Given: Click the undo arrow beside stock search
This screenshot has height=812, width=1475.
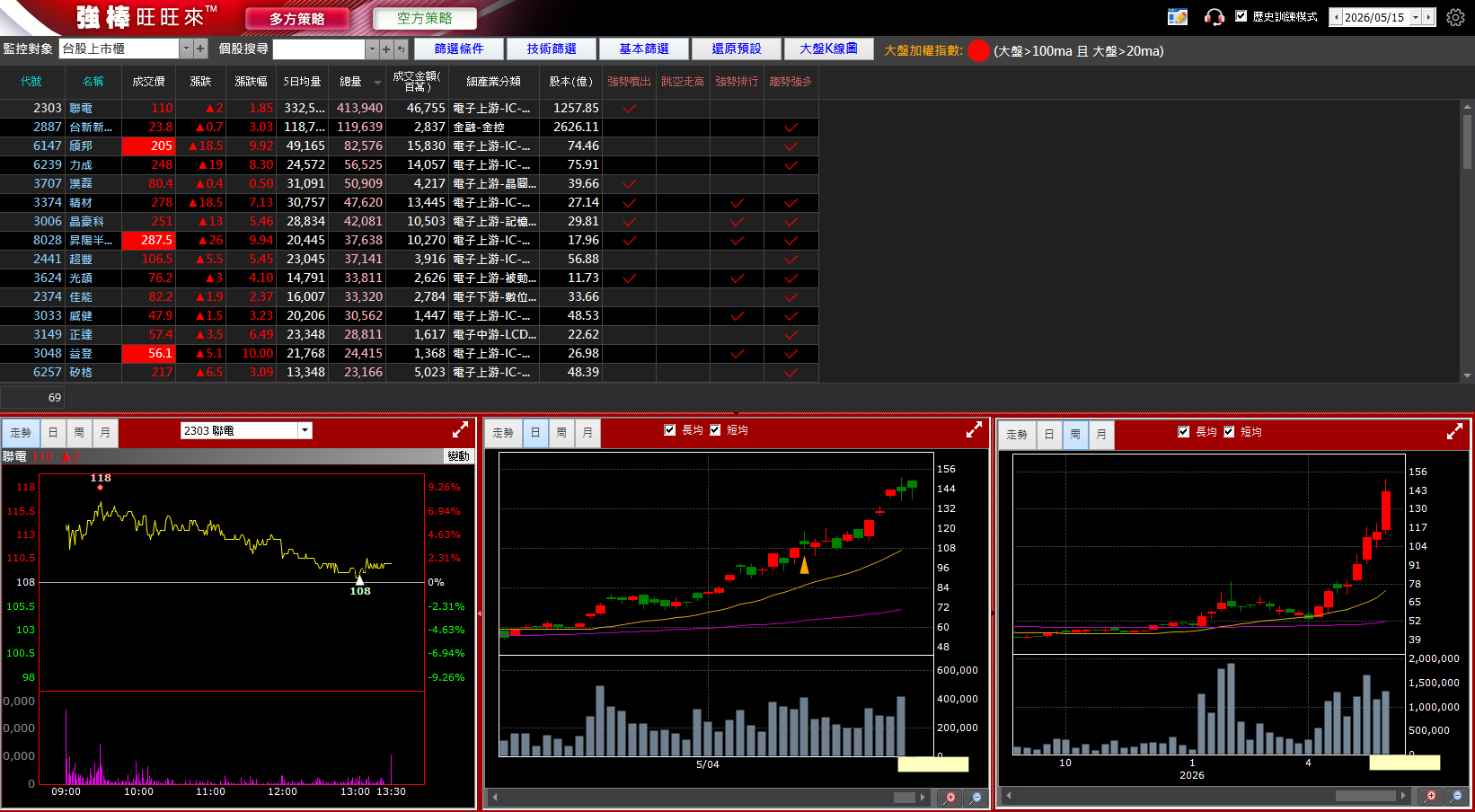Looking at the screenshot, I should pos(401,49).
